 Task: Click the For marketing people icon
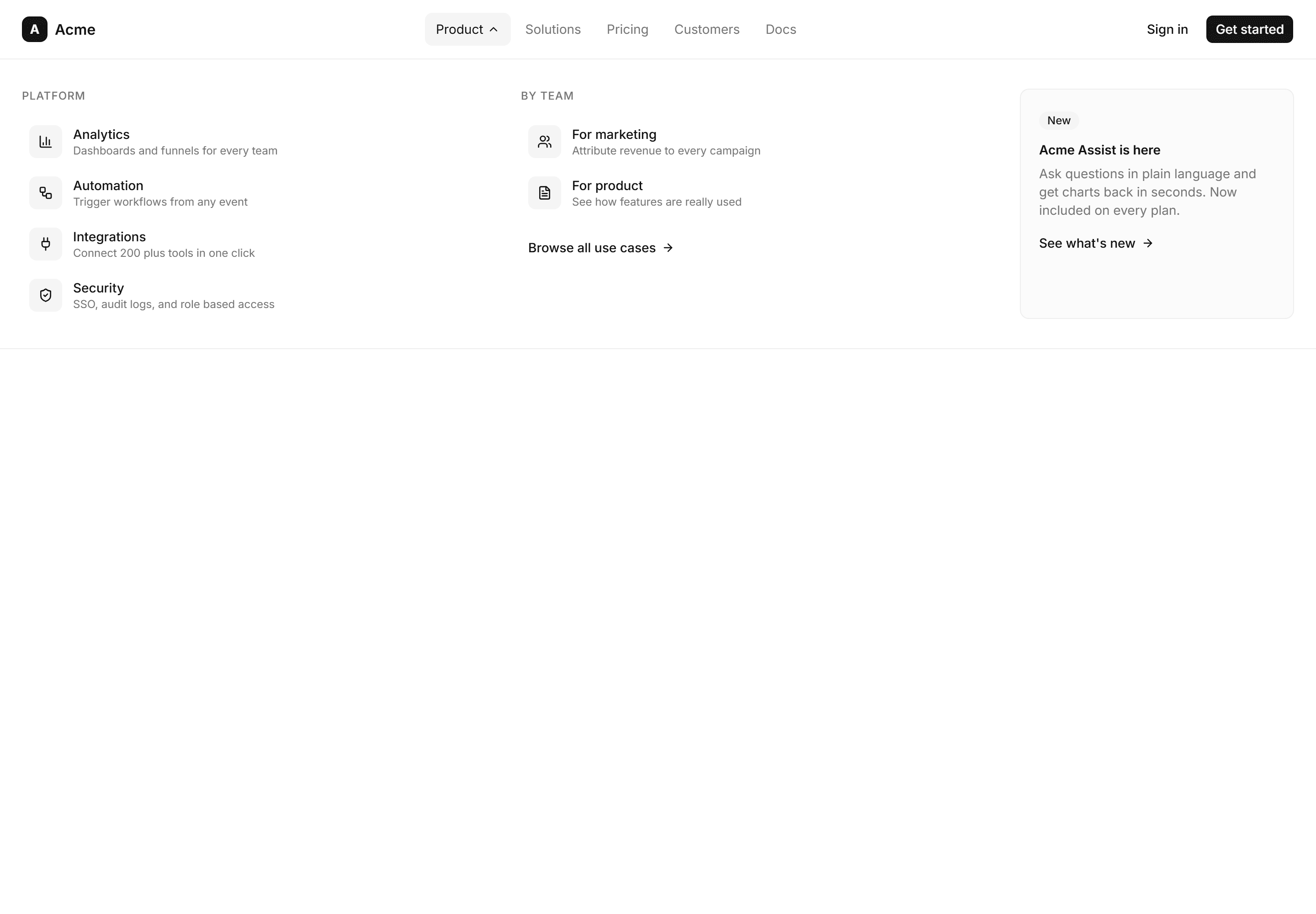pos(545,142)
